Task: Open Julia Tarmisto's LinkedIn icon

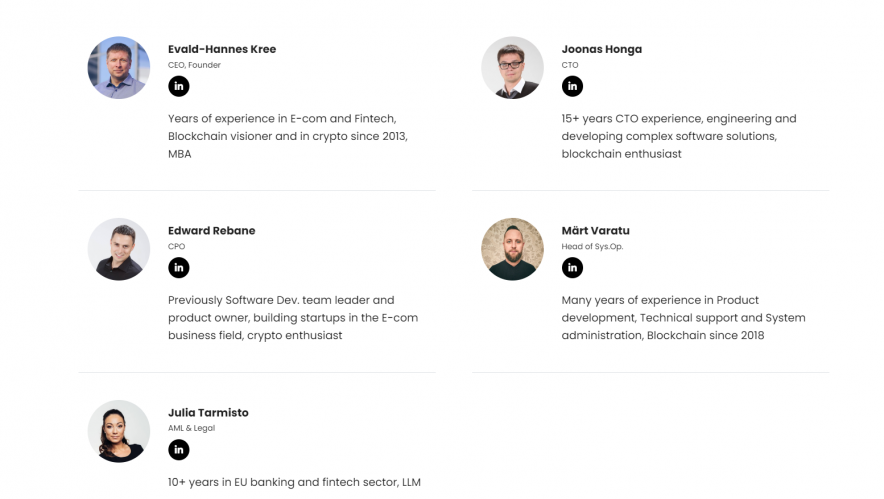Action: click(178, 450)
